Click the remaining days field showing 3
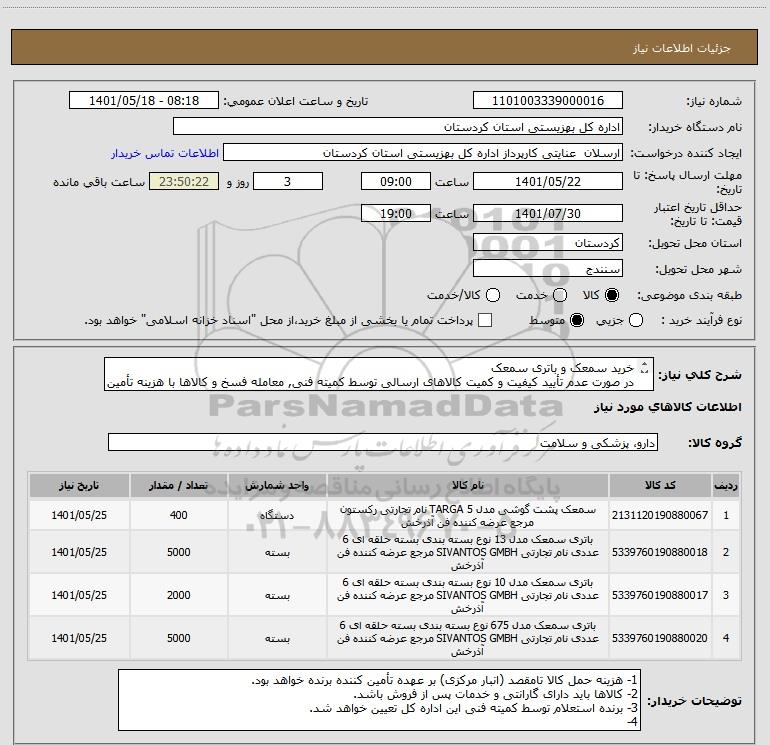Viewport: 770px width, 745px height. coord(288,181)
